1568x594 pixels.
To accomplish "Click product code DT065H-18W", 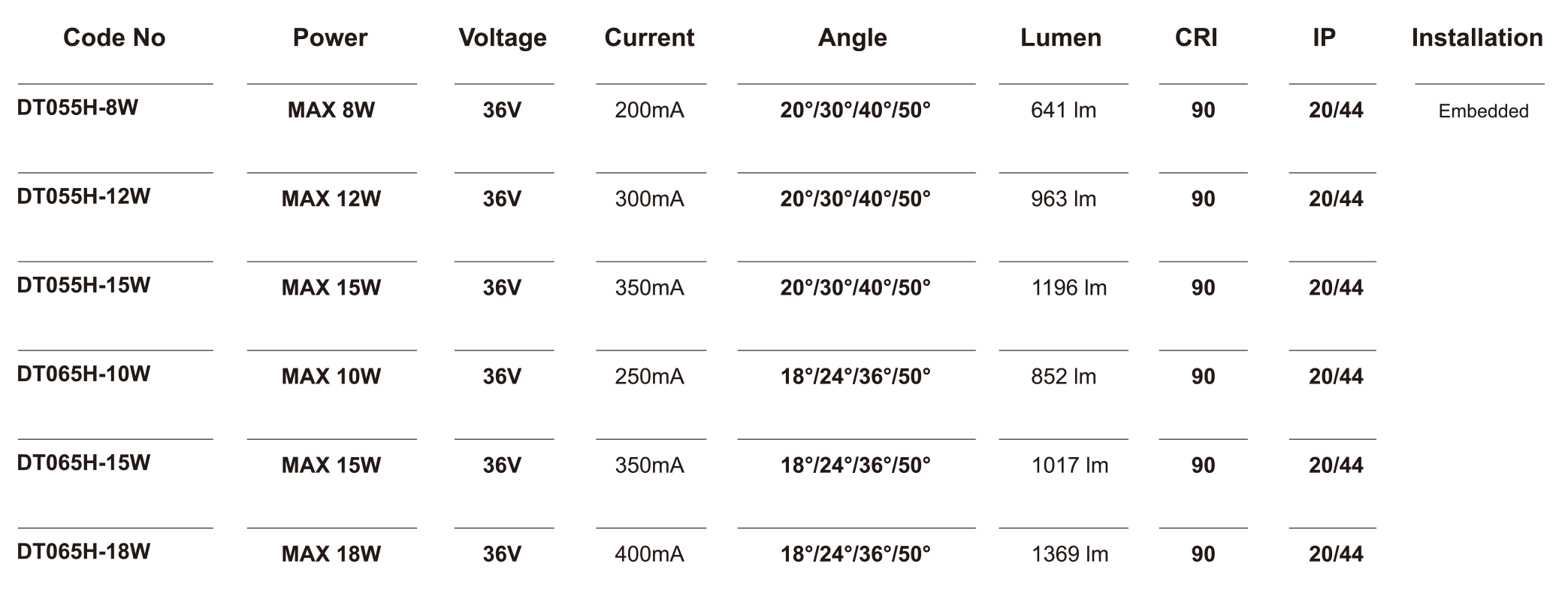I will click(83, 551).
